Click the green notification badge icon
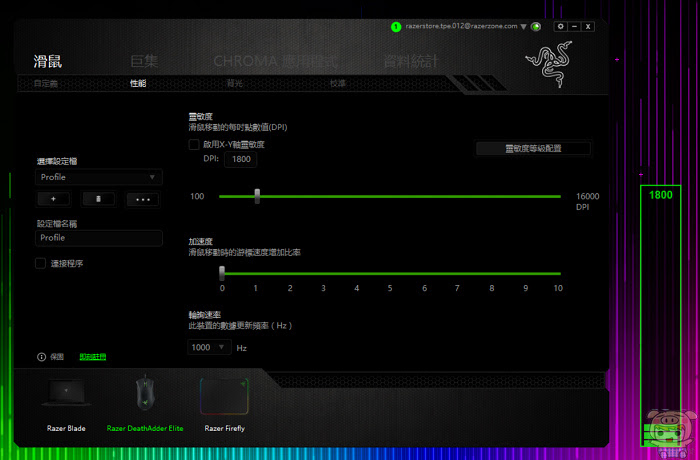The image size is (700, 460). pos(396,27)
